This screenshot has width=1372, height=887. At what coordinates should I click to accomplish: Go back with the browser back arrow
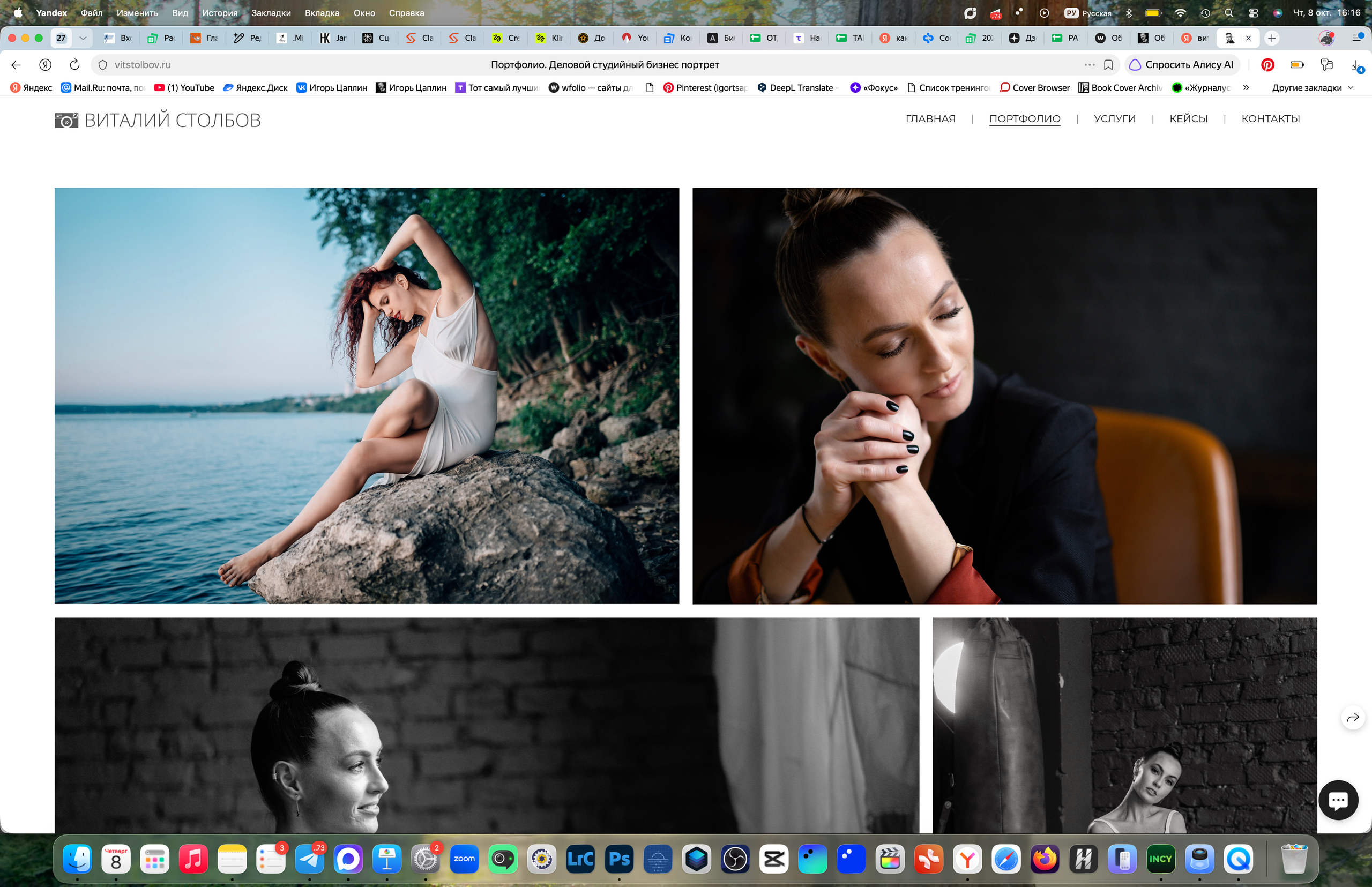(16, 64)
